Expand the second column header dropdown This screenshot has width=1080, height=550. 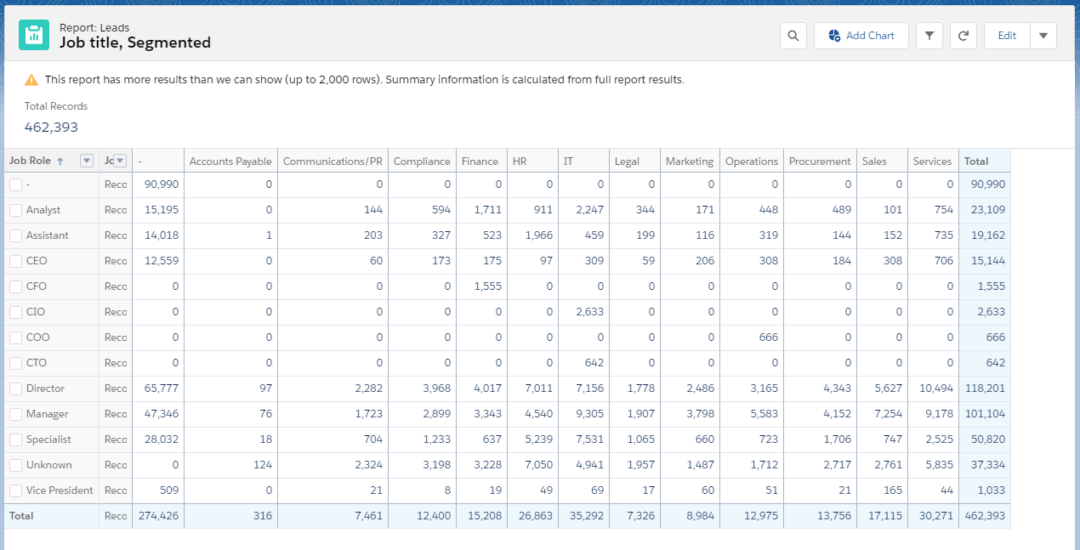point(120,161)
